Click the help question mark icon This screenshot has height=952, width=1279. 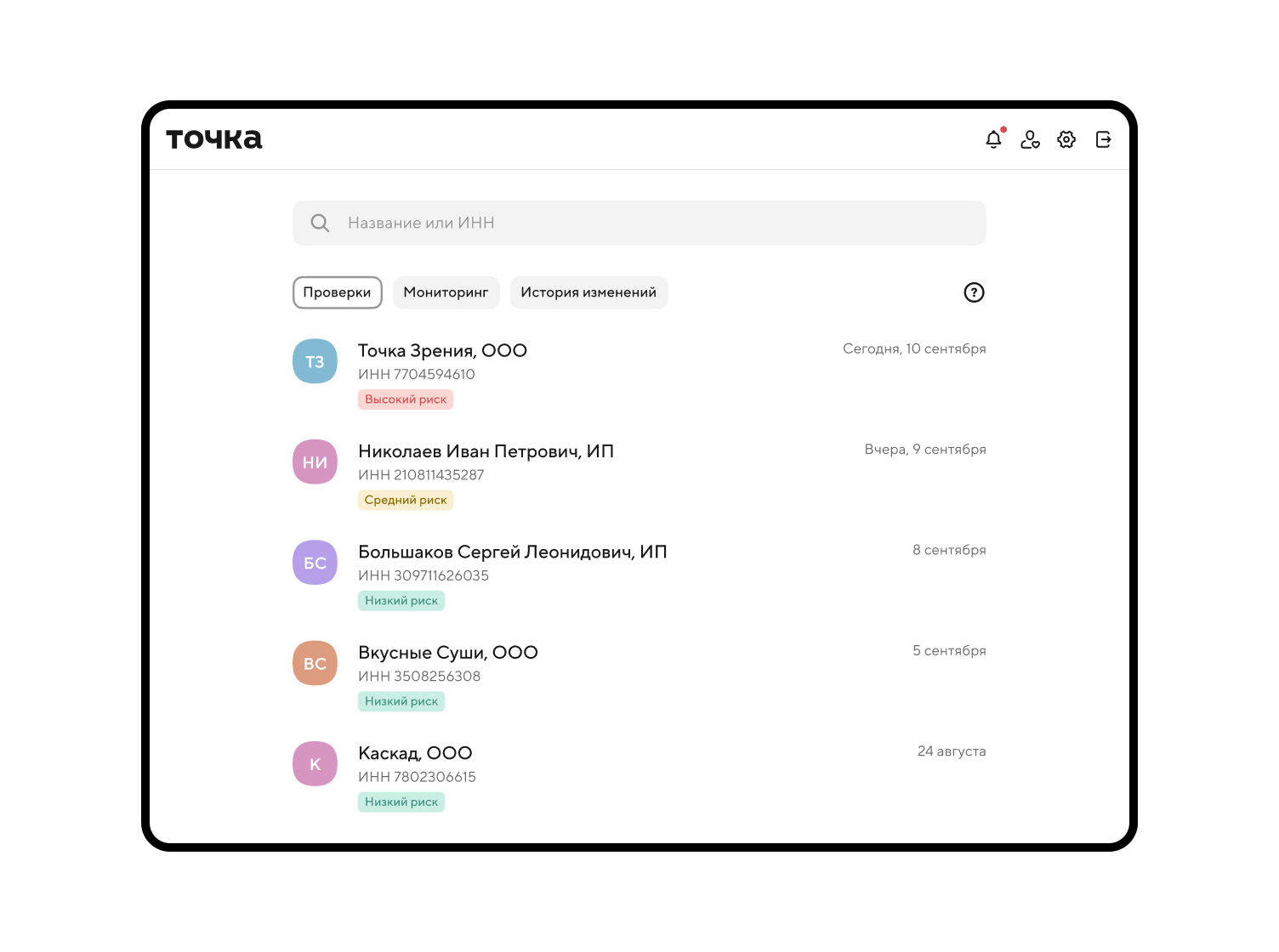(x=974, y=292)
